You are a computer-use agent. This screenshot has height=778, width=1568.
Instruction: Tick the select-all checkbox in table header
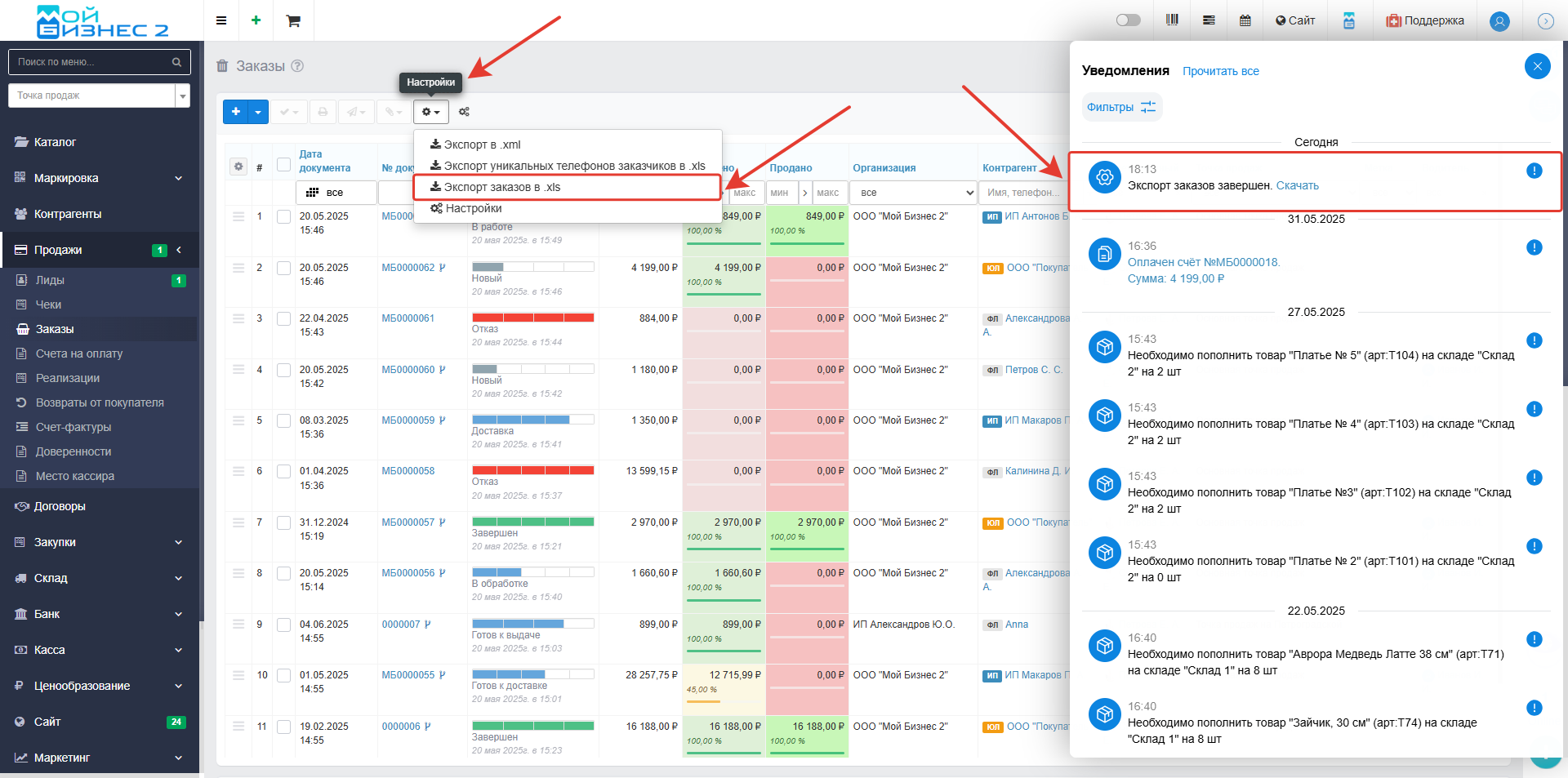tap(283, 165)
